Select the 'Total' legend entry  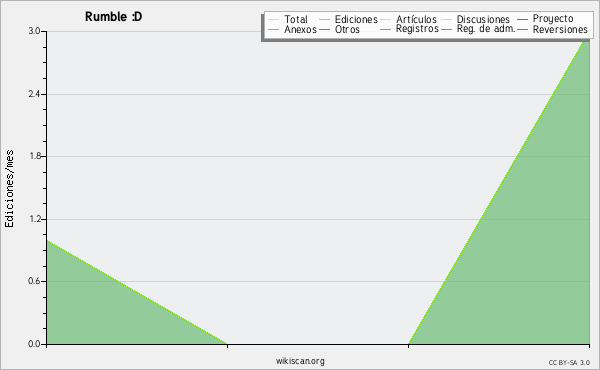[295, 20]
